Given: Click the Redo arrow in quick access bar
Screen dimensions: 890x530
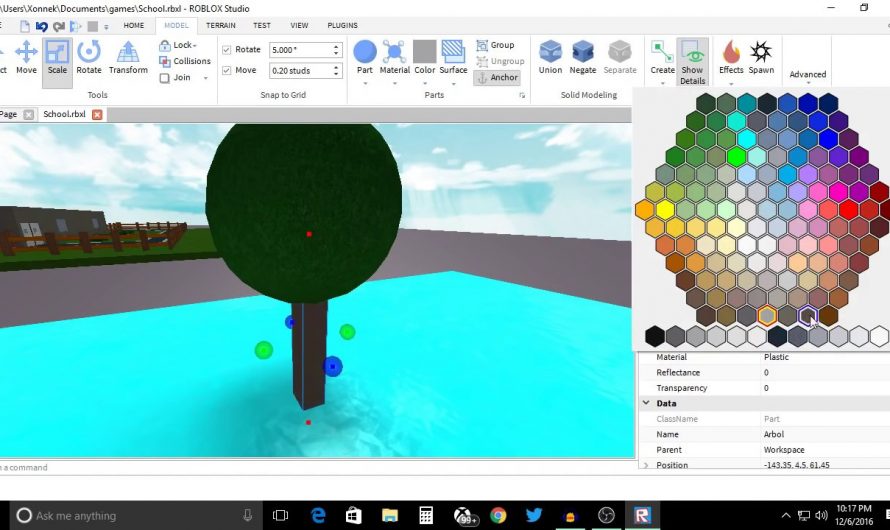Looking at the screenshot, I should pos(58,26).
